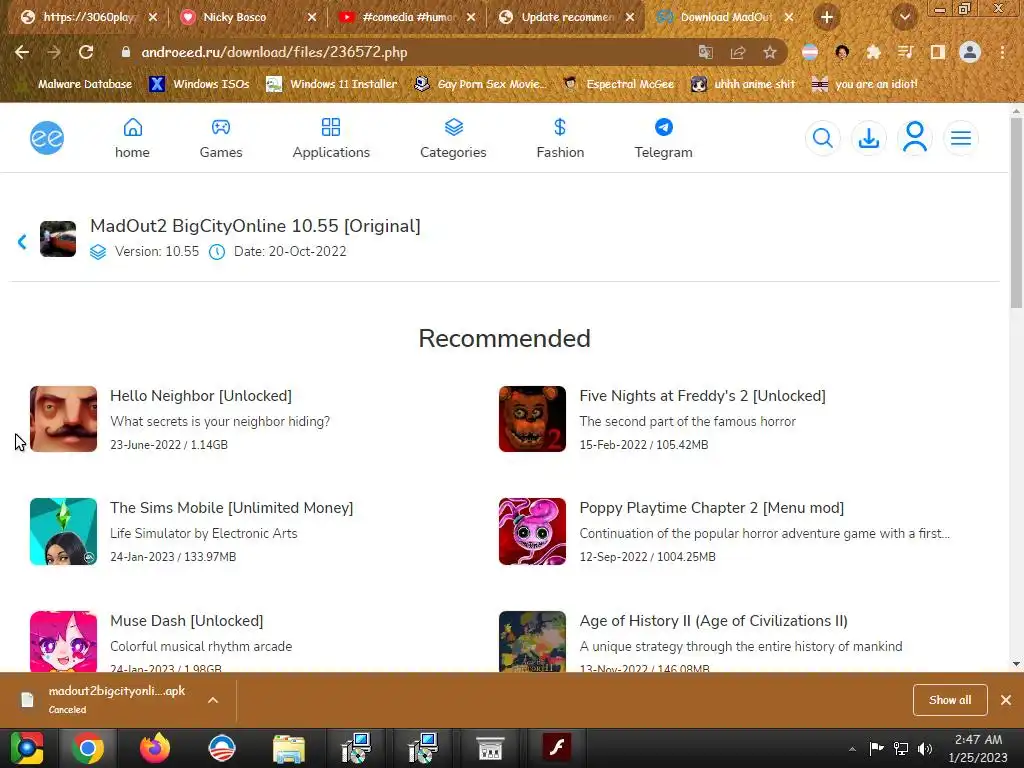The height and width of the screenshot is (768, 1024).
Task: Switch to the Nicky Bosco tab
Action: pyautogui.click(x=247, y=17)
